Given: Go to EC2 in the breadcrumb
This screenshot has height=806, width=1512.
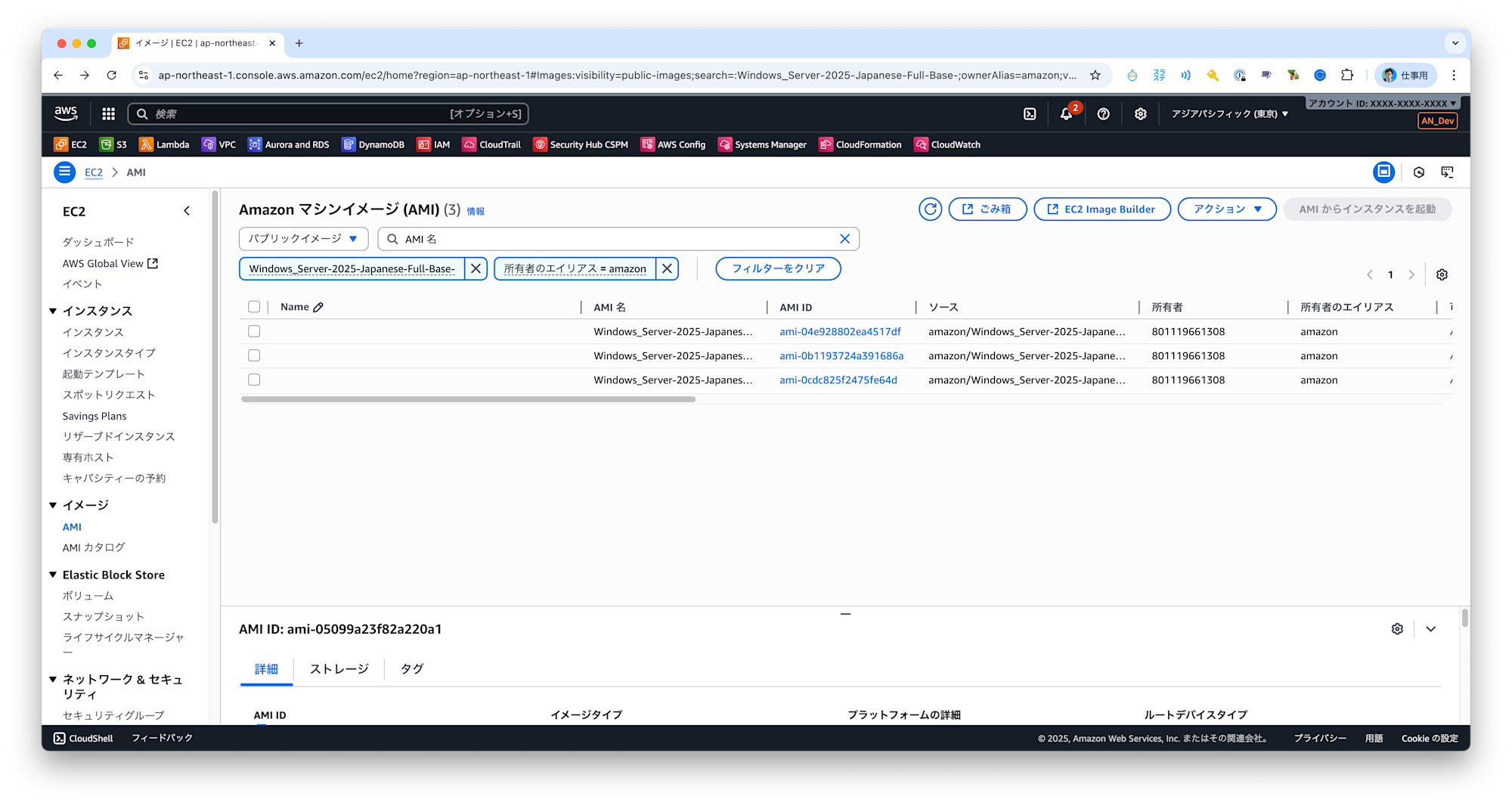Looking at the screenshot, I should (94, 172).
